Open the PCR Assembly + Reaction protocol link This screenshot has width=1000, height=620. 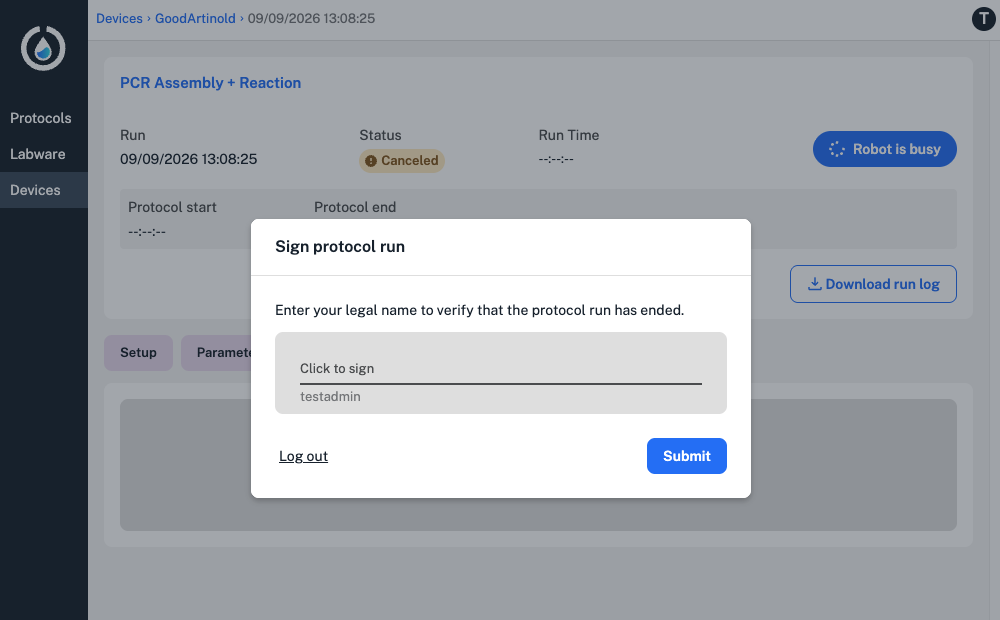click(210, 83)
